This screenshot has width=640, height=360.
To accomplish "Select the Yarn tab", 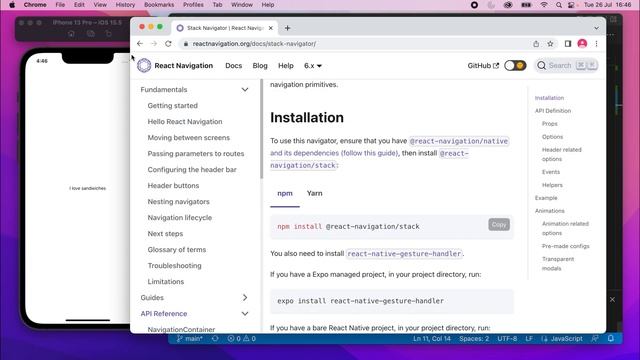I will click(x=314, y=193).
